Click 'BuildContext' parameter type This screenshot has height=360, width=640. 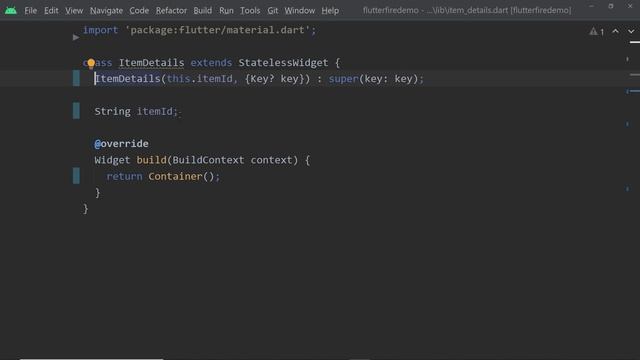(x=208, y=160)
